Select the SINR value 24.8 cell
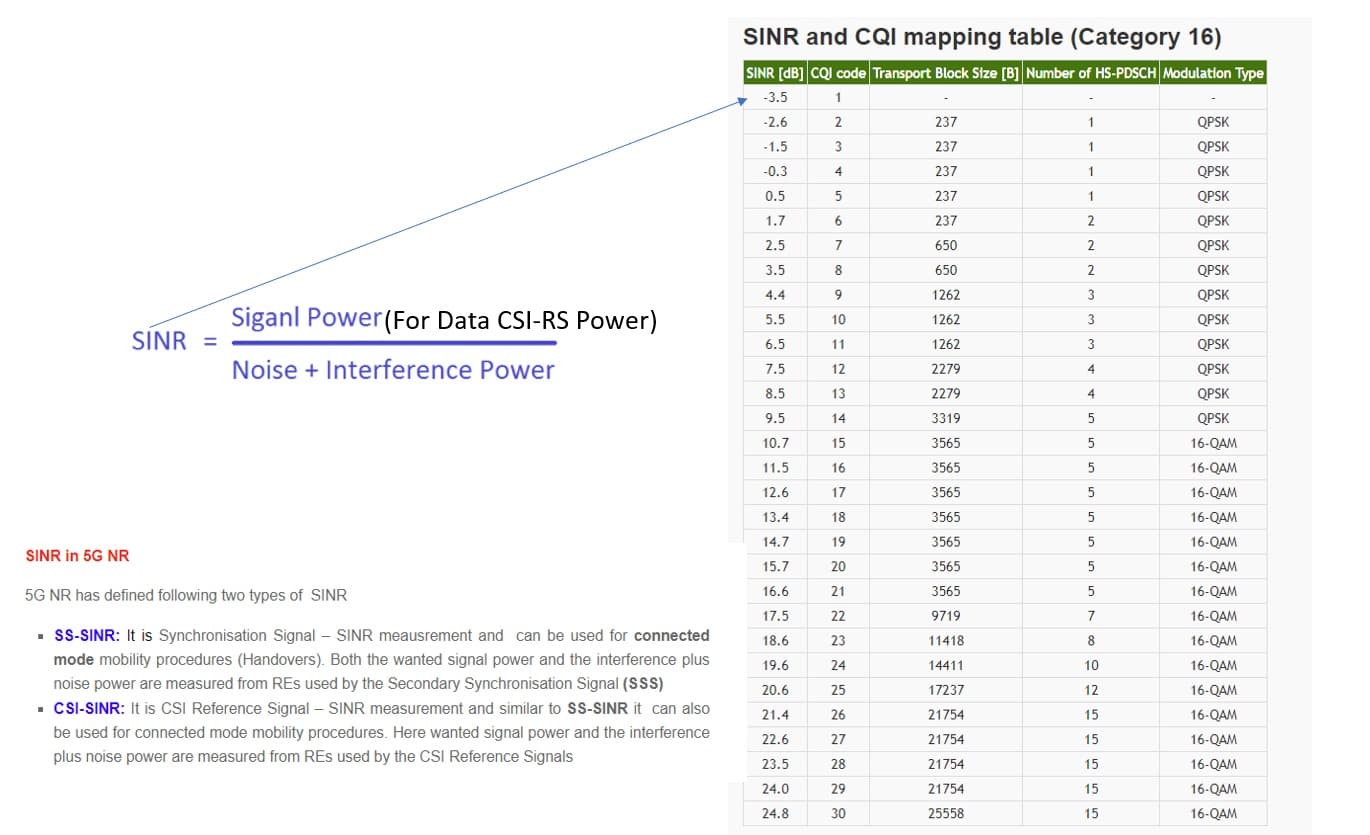Viewport: 1370px width, 835px height. pyautogui.click(x=775, y=814)
